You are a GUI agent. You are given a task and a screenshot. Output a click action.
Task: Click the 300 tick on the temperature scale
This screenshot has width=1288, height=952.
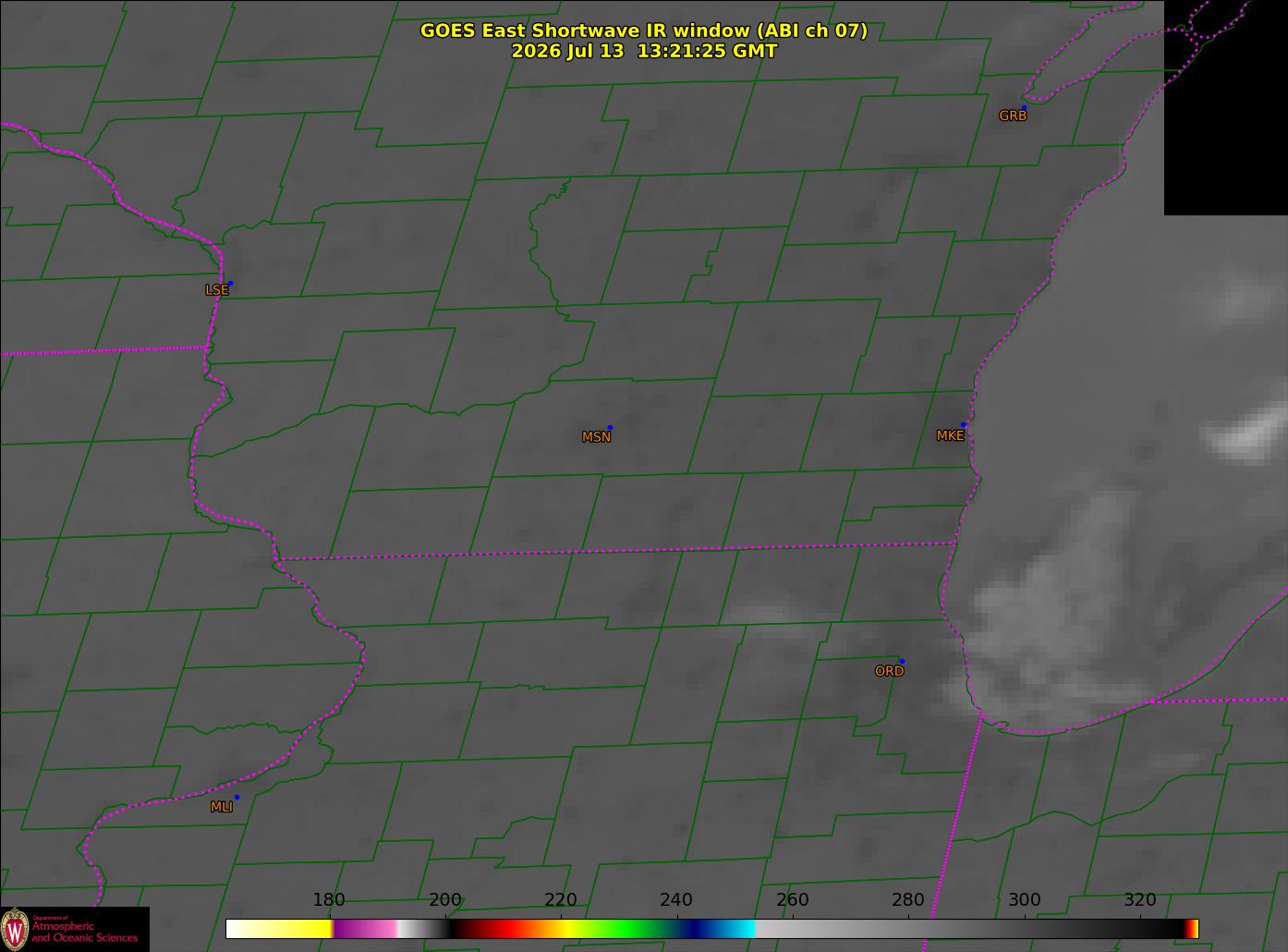[x=1024, y=900]
